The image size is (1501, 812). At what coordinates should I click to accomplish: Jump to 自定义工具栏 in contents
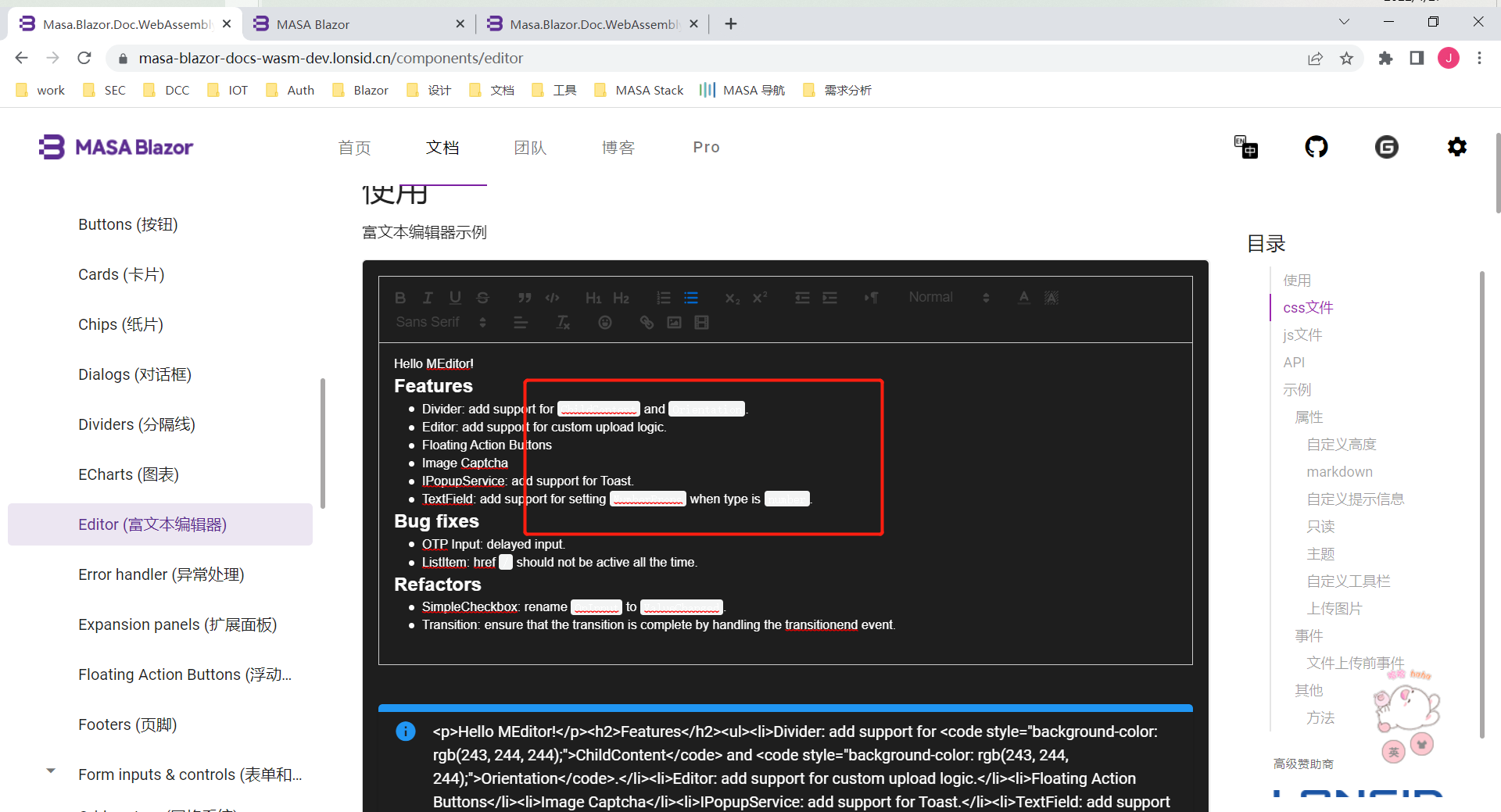point(1348,581)
